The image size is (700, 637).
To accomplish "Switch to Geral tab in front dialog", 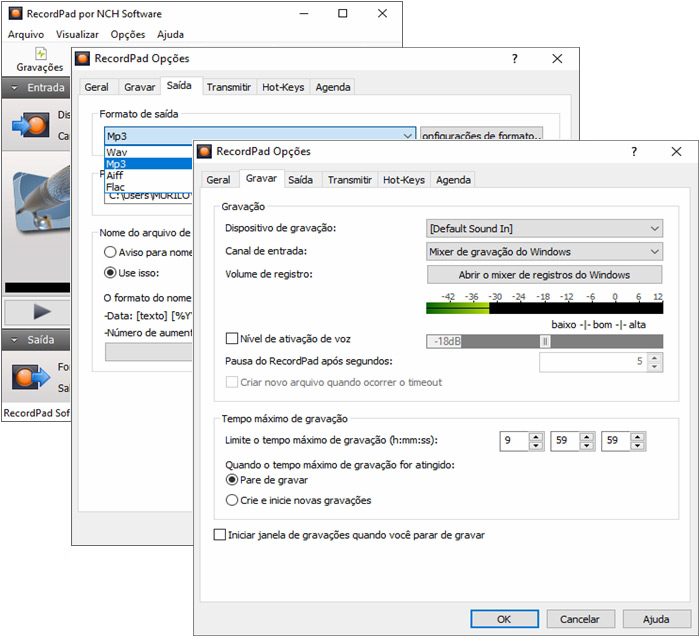I will pos(218,180).
